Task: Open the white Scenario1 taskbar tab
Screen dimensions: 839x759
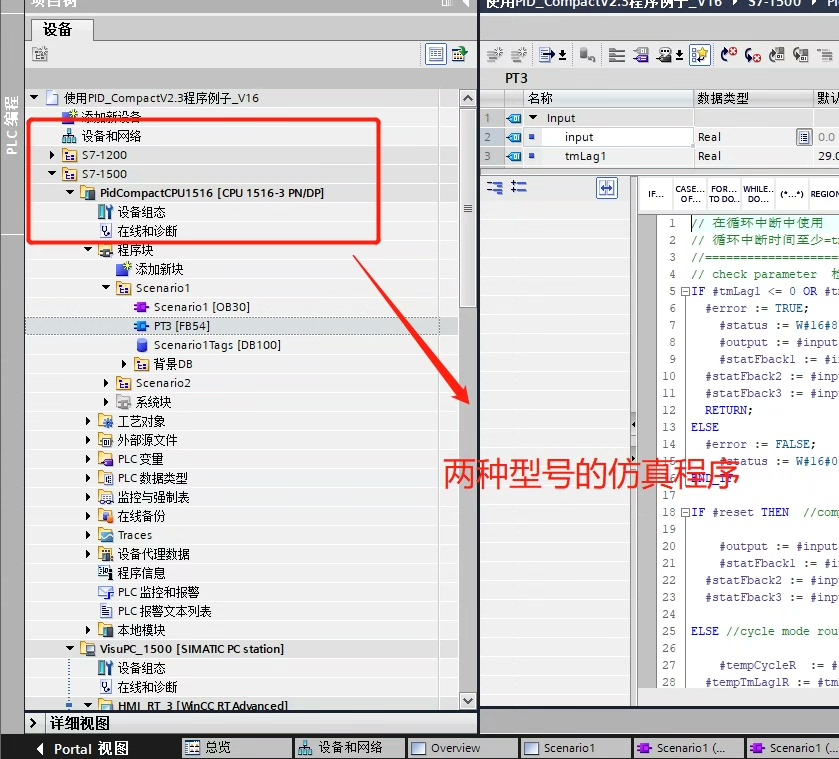Action: (575, 748)
